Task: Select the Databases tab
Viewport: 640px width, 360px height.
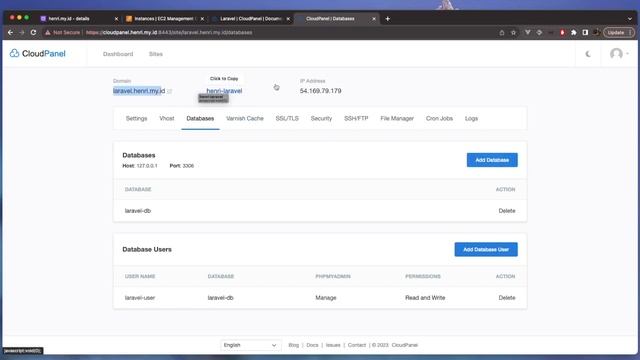Action: point(200,118)
